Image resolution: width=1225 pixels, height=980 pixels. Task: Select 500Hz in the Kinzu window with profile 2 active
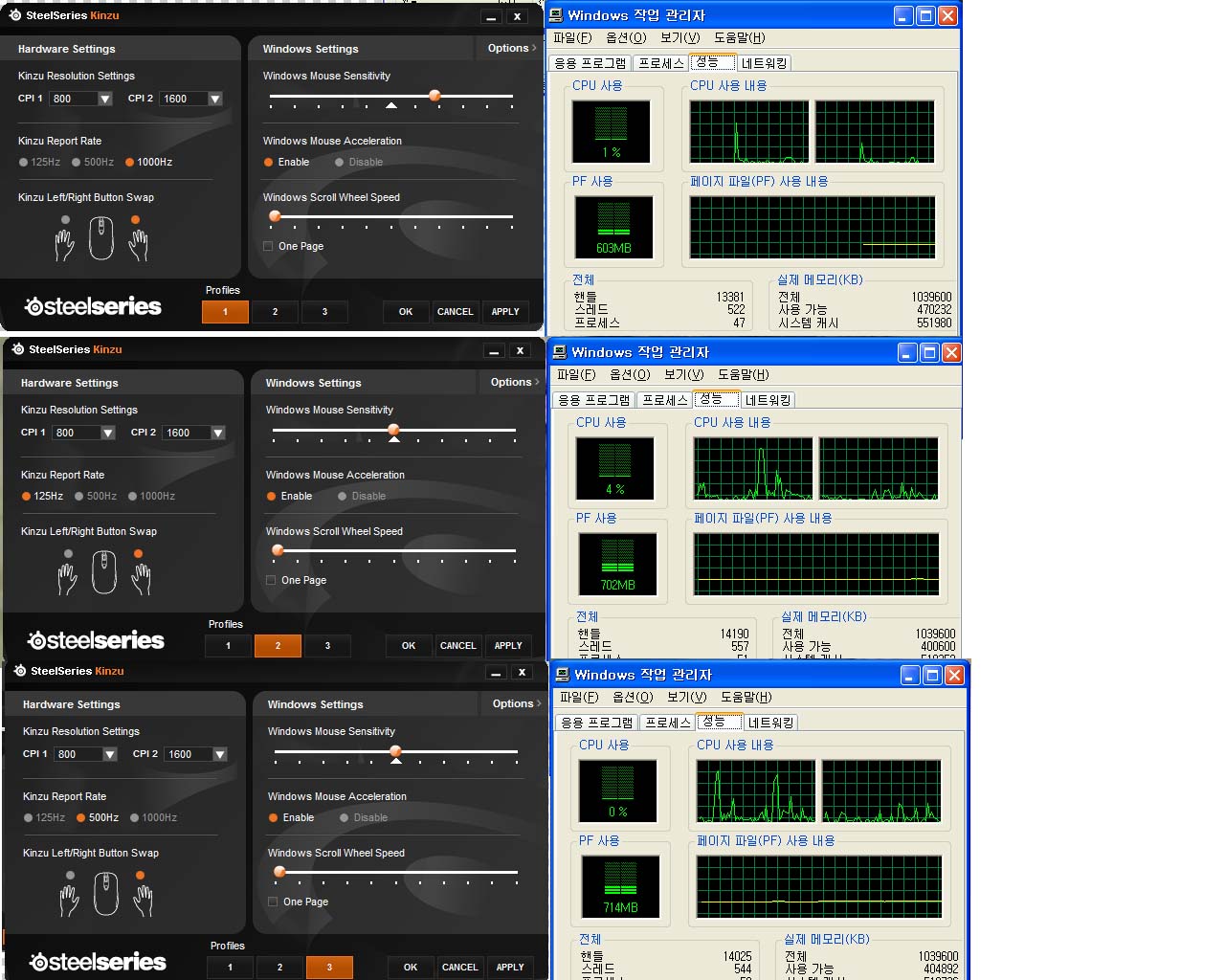(96, 496)
